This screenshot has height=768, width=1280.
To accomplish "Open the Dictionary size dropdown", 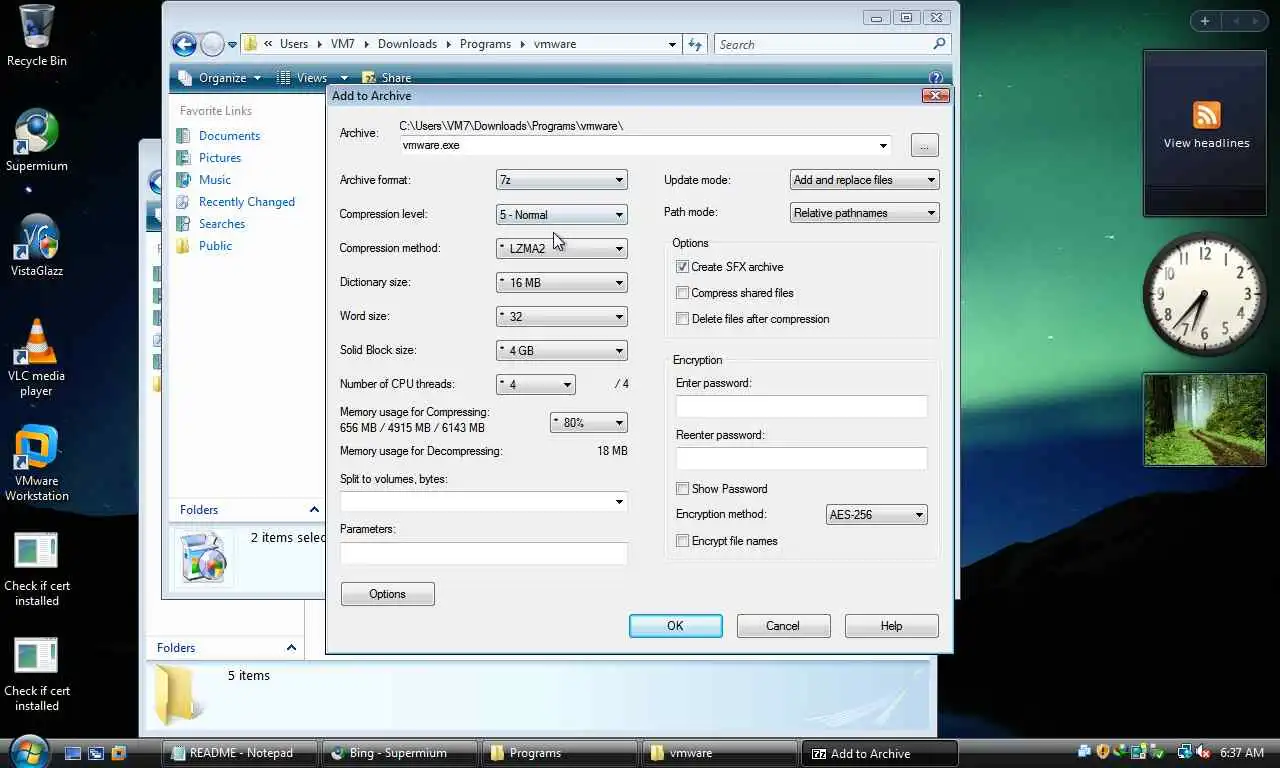I will (x=562, y=282).
